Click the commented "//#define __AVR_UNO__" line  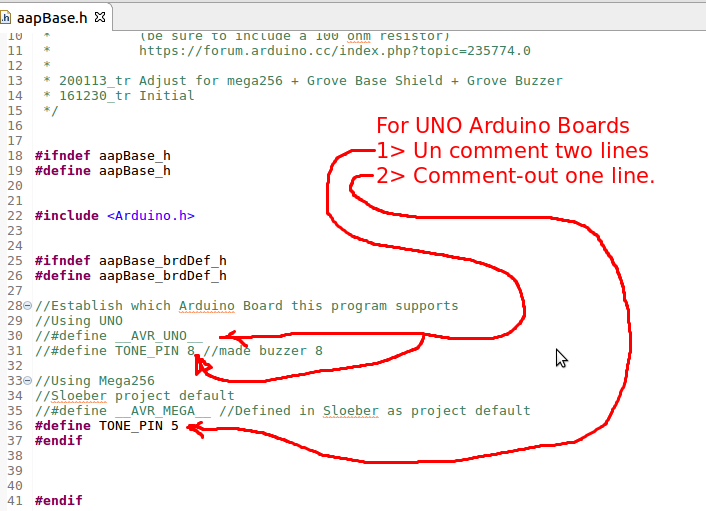point(118,335)
